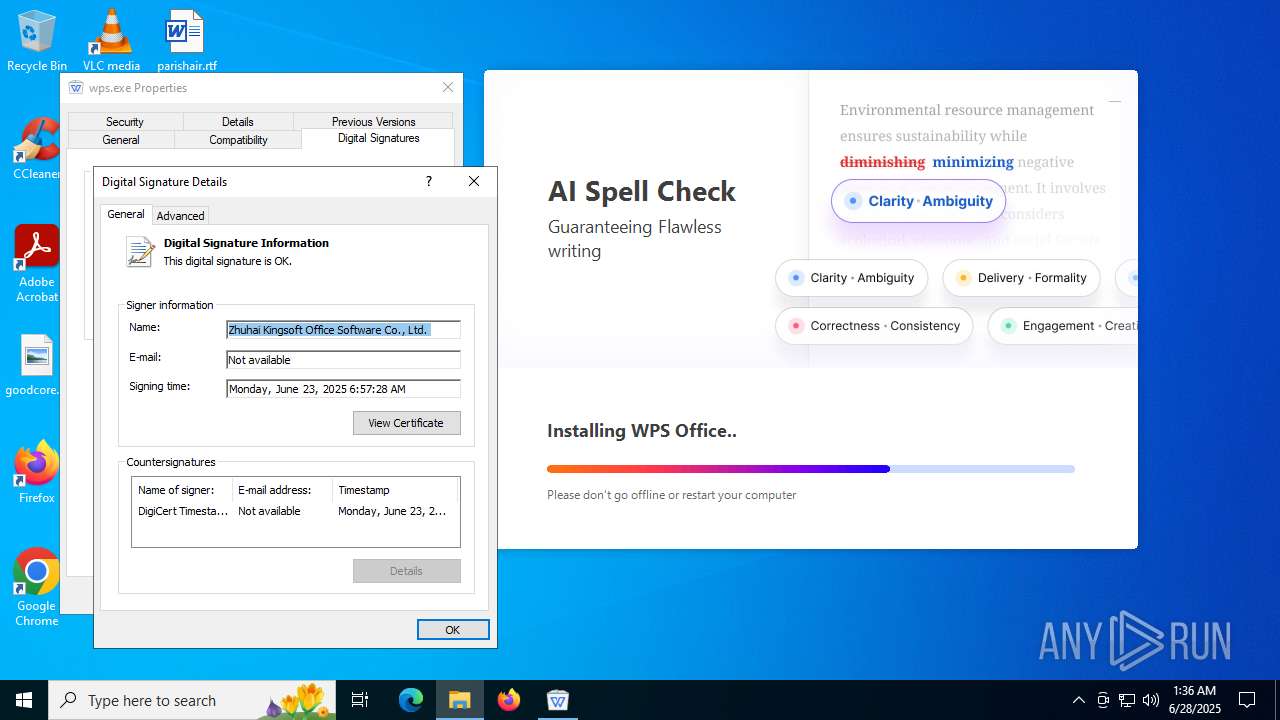Click 'This digital signature is OK.' text
1280x720 pixels.
[228, 261]
